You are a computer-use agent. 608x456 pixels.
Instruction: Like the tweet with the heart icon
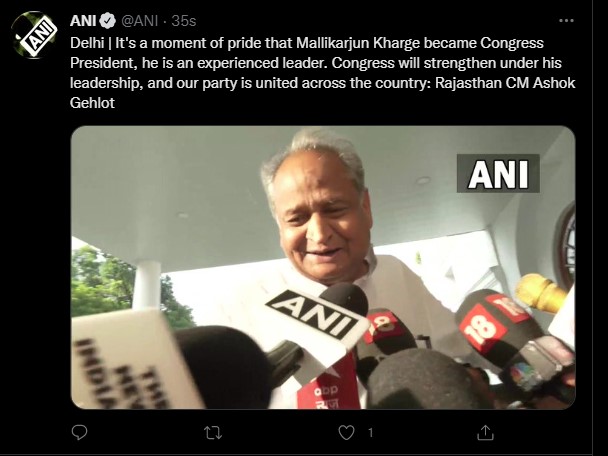point(346,432)
